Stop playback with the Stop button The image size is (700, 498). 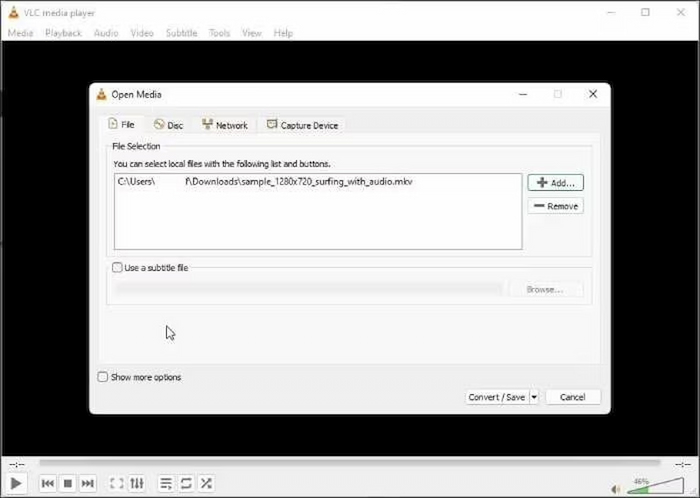pos(68,483)
